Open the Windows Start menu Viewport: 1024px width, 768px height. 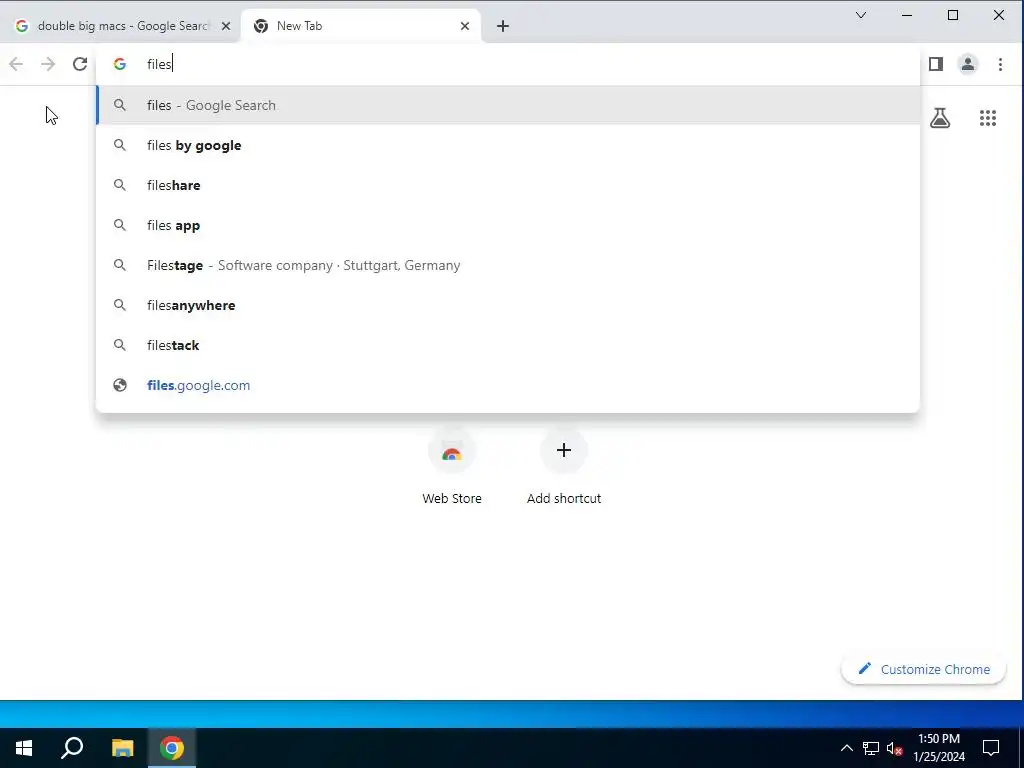click(x=24, y=748)
